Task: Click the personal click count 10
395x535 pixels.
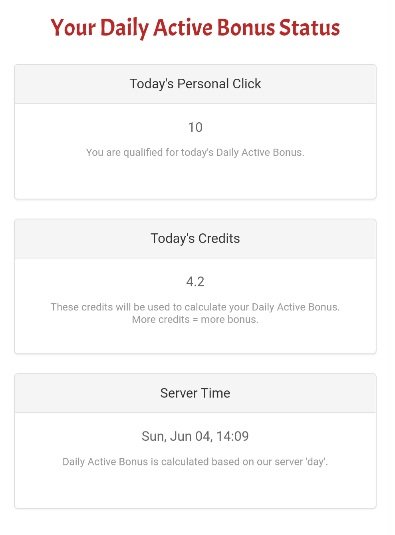Action: pos(195,127)
